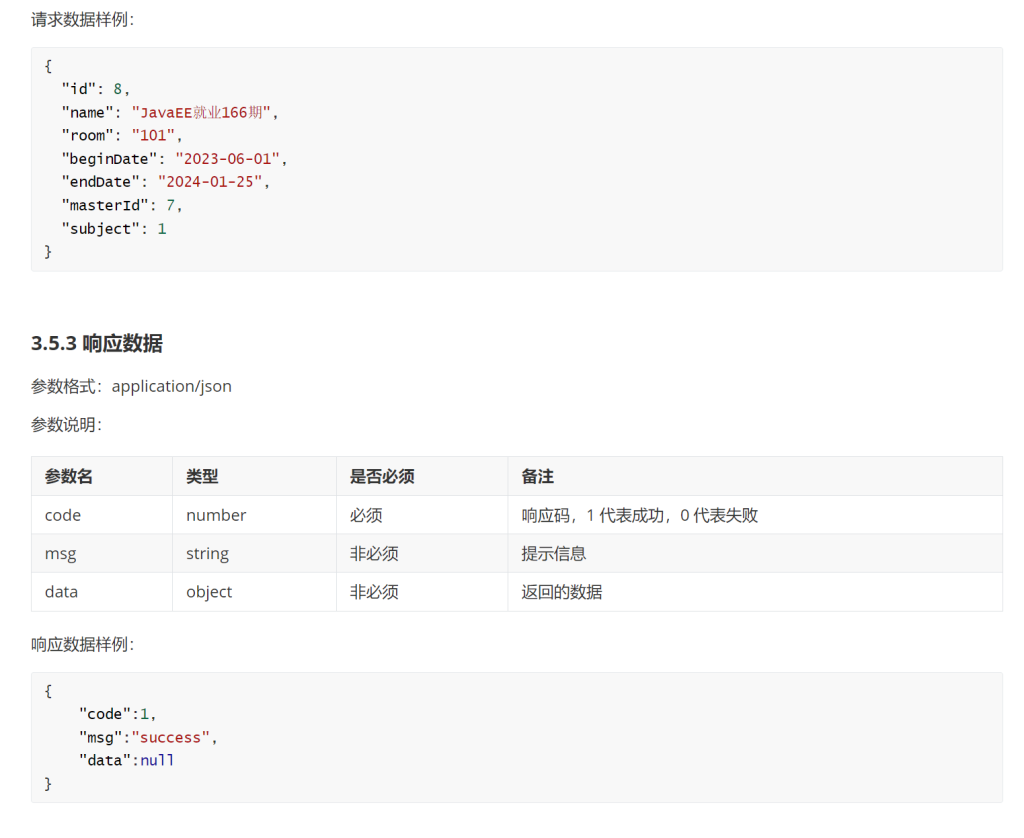Click the "参数名" table column header

pos(69,477)
